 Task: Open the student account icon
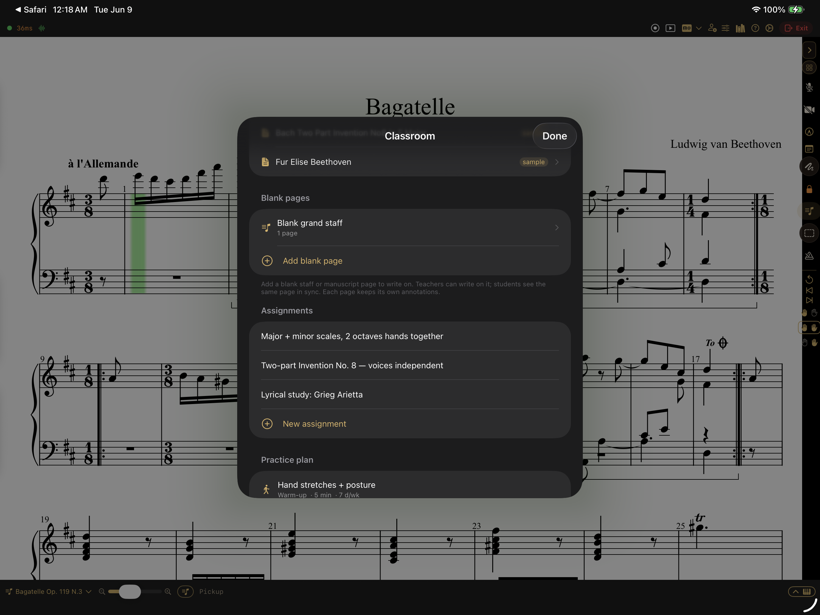click(712, 28)
